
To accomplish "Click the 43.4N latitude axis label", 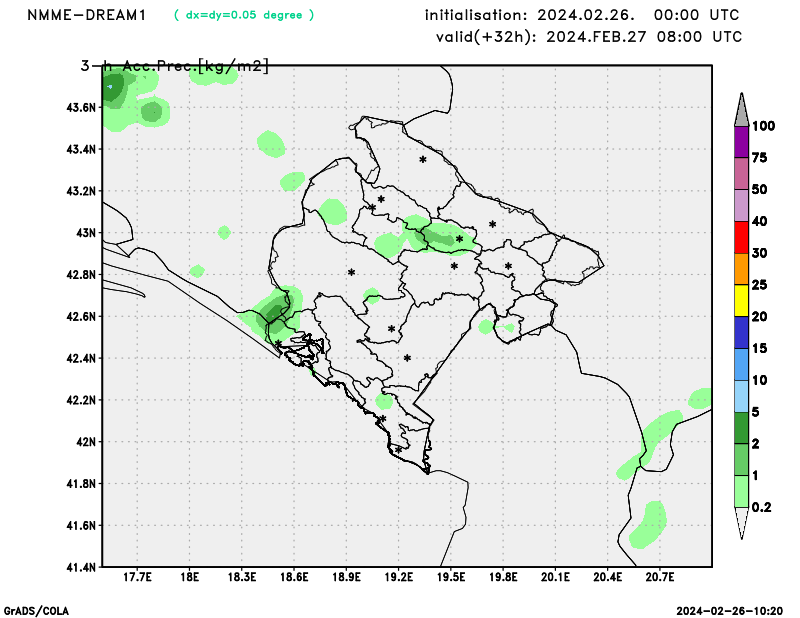I will [x=81, y=150].
